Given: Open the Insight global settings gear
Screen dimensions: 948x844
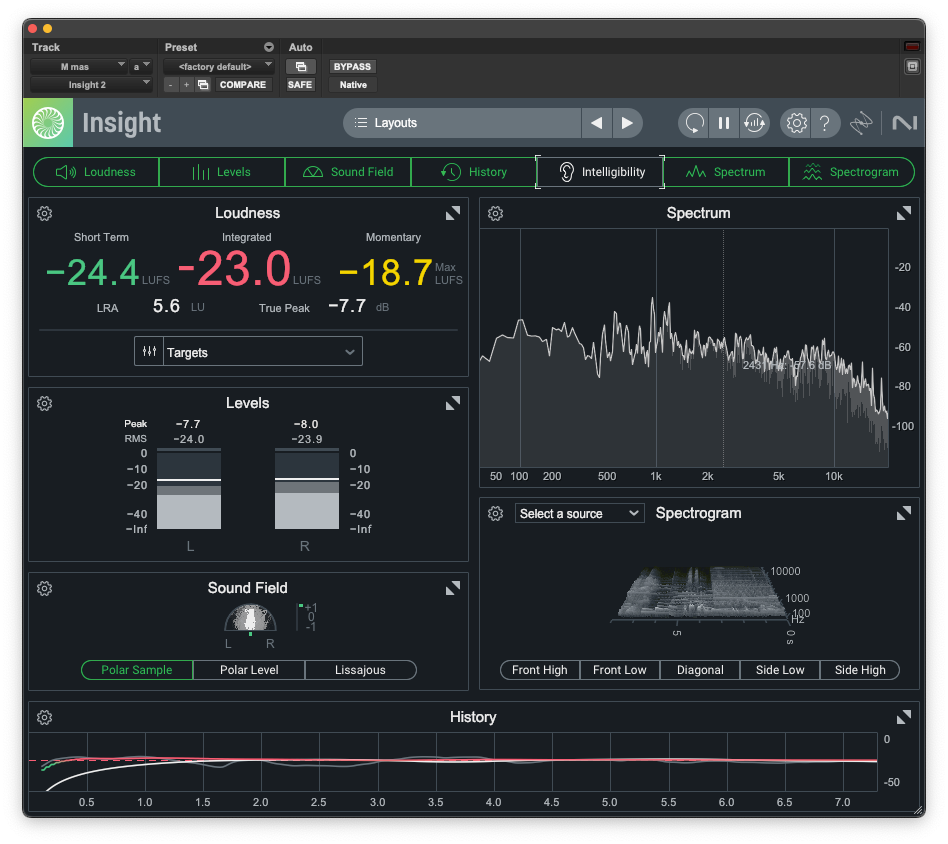Looking at the screenshot, I should (x=796, y=123).
